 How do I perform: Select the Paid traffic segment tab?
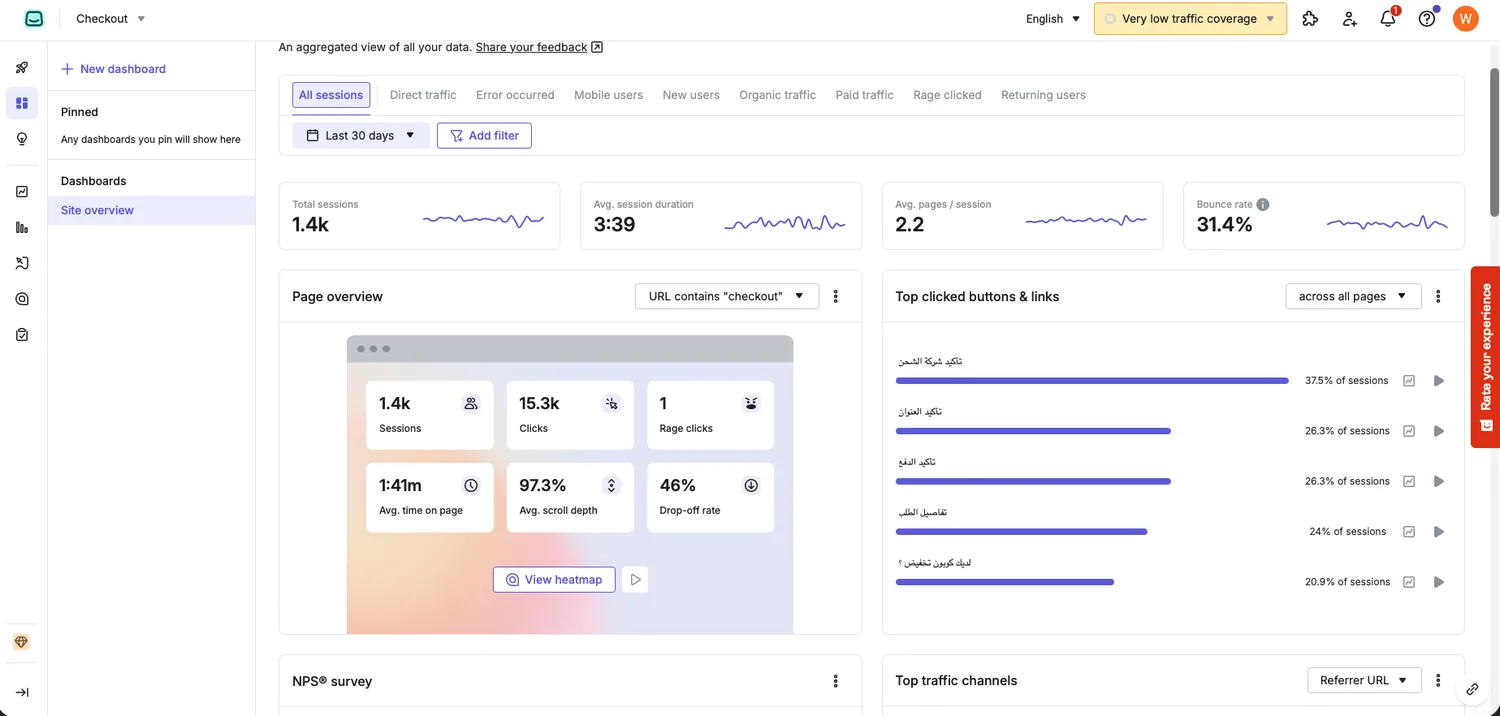point(864,95)
